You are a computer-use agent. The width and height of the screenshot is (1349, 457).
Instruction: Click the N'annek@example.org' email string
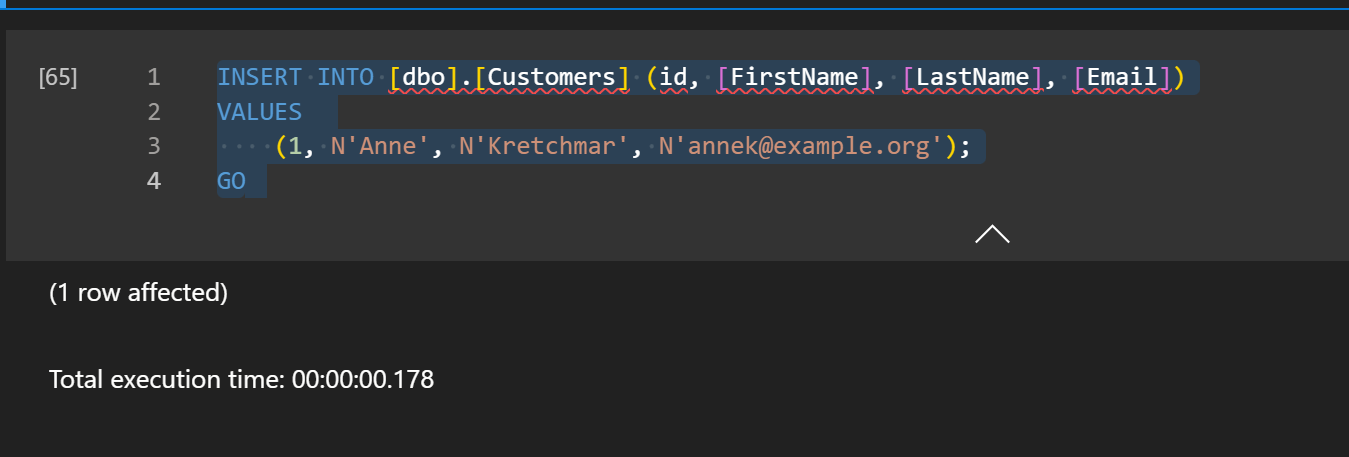801,147
